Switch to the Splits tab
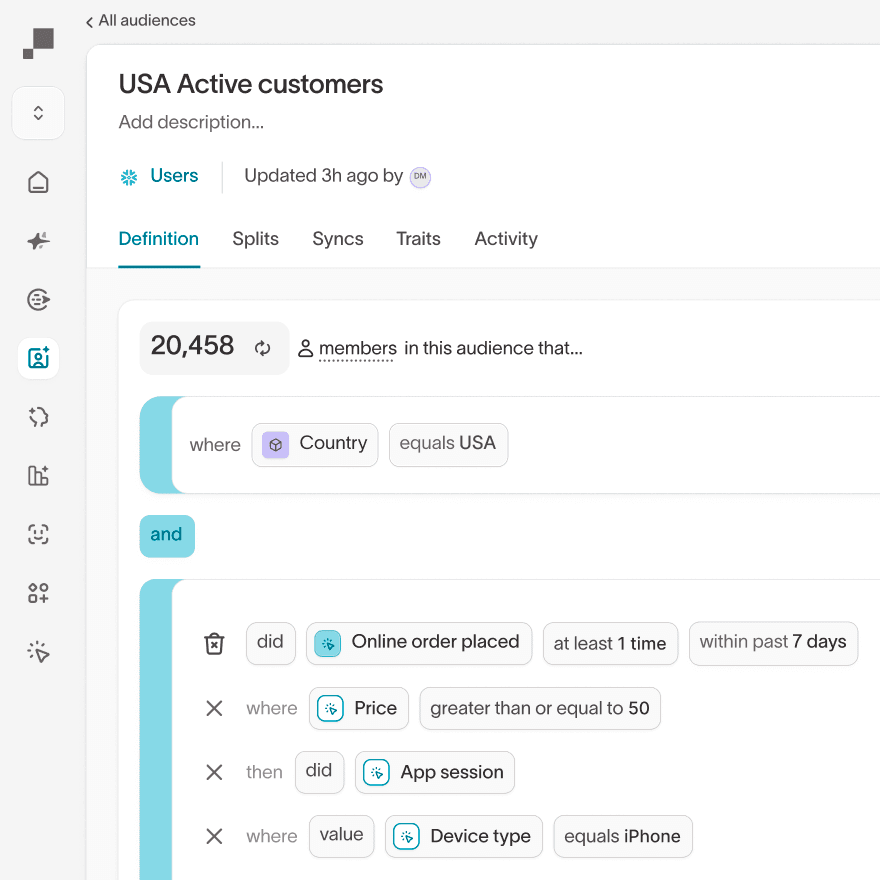This screenshot has height=880, width=880. 255,239
